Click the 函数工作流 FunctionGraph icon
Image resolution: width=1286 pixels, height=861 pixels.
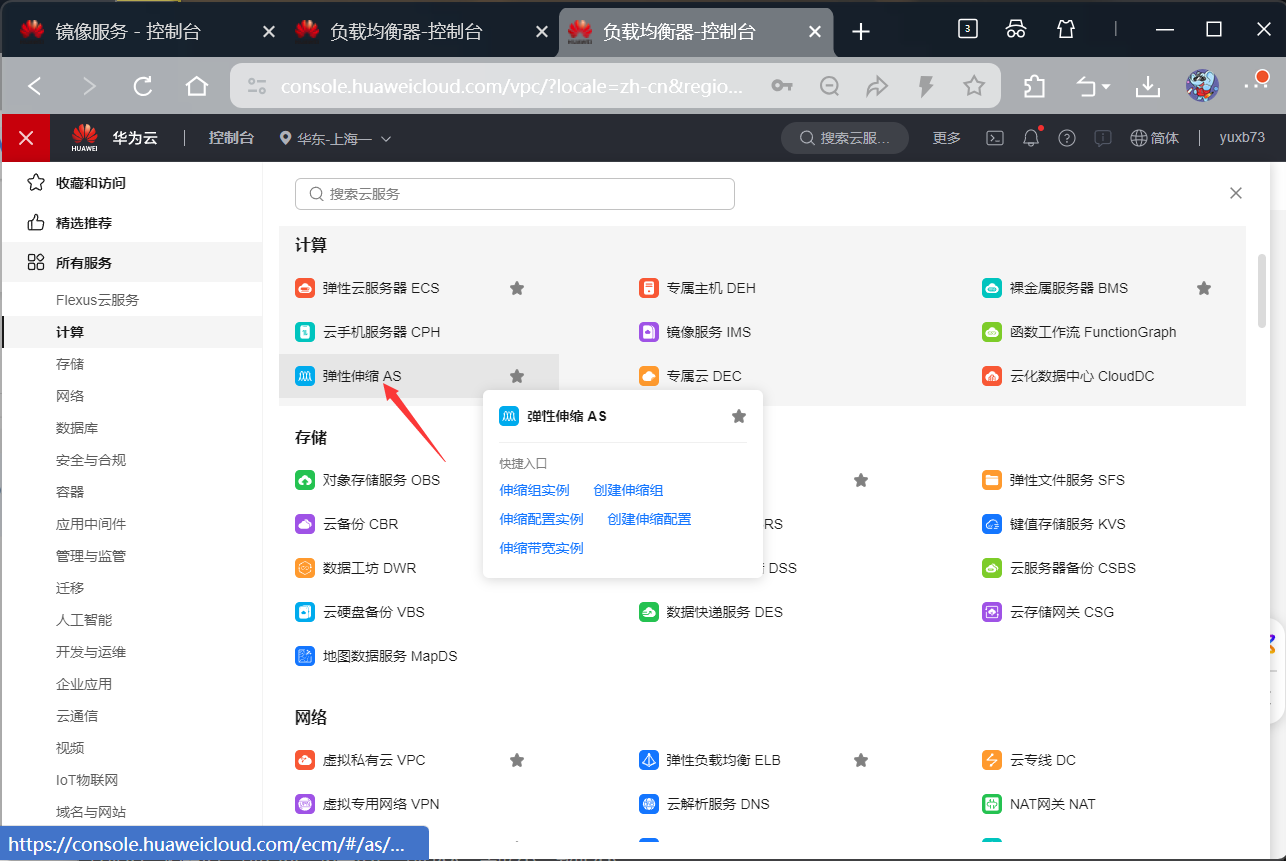click(992, 332)
